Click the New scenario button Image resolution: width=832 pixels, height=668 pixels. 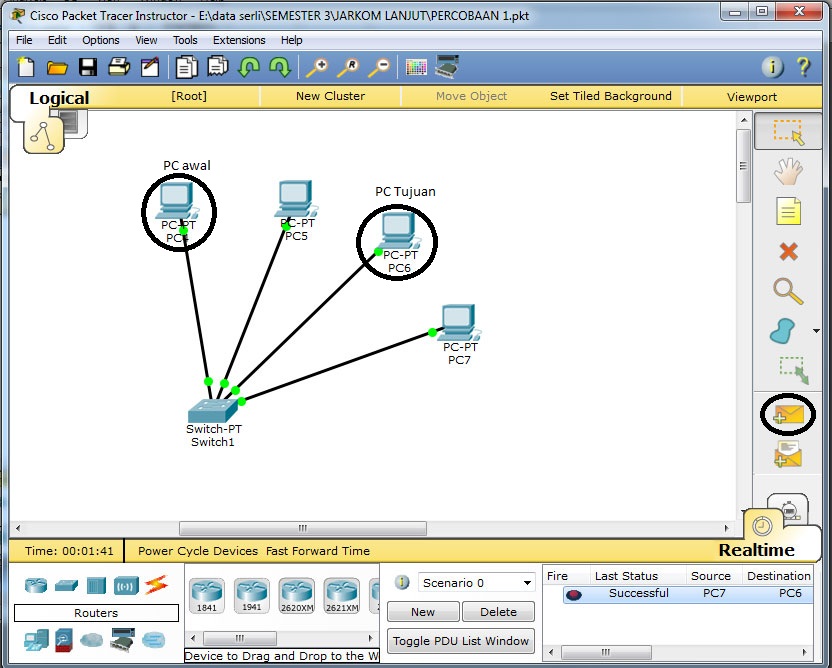tap(423, 612)
